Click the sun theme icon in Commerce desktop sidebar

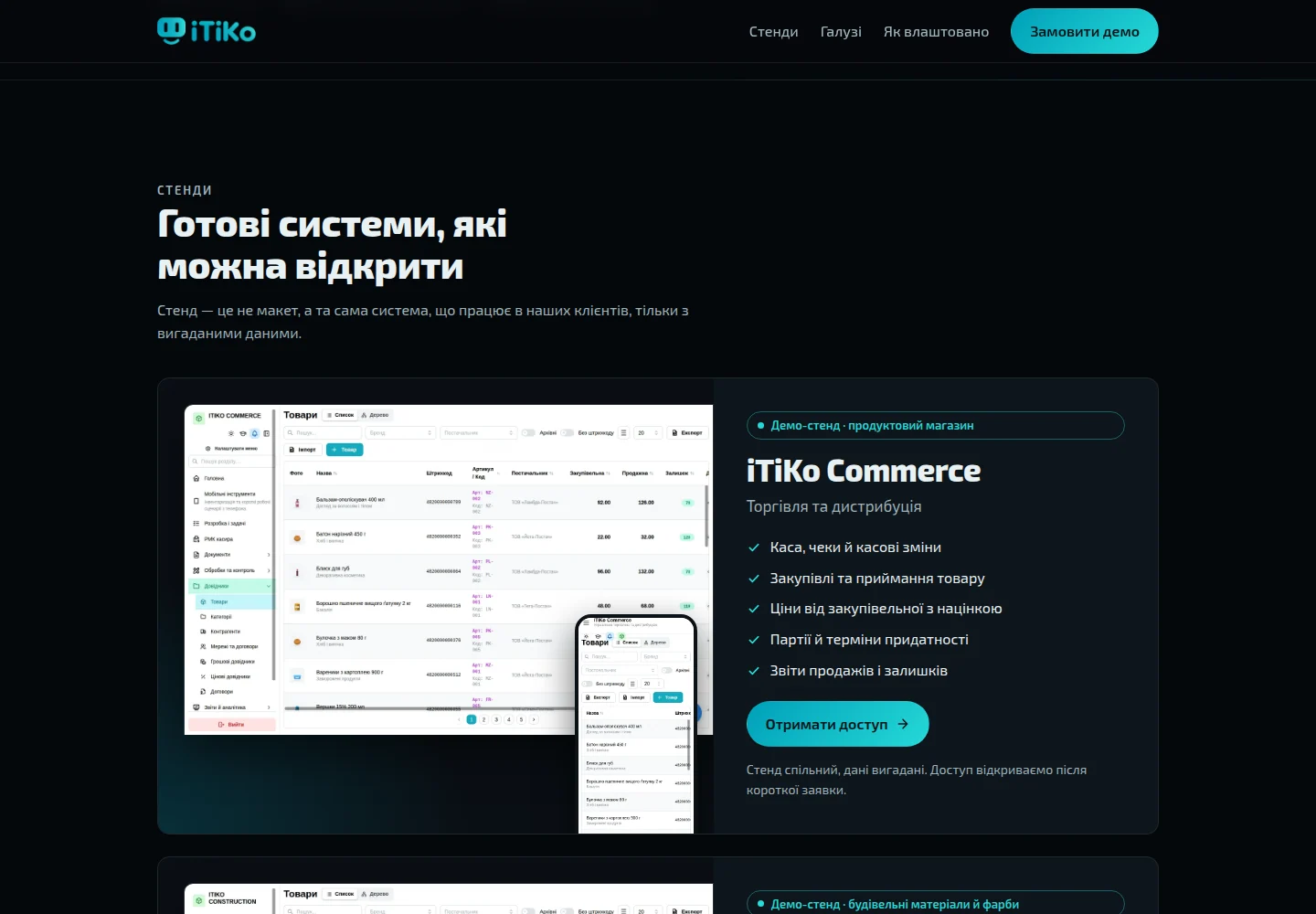click(231, 433)
